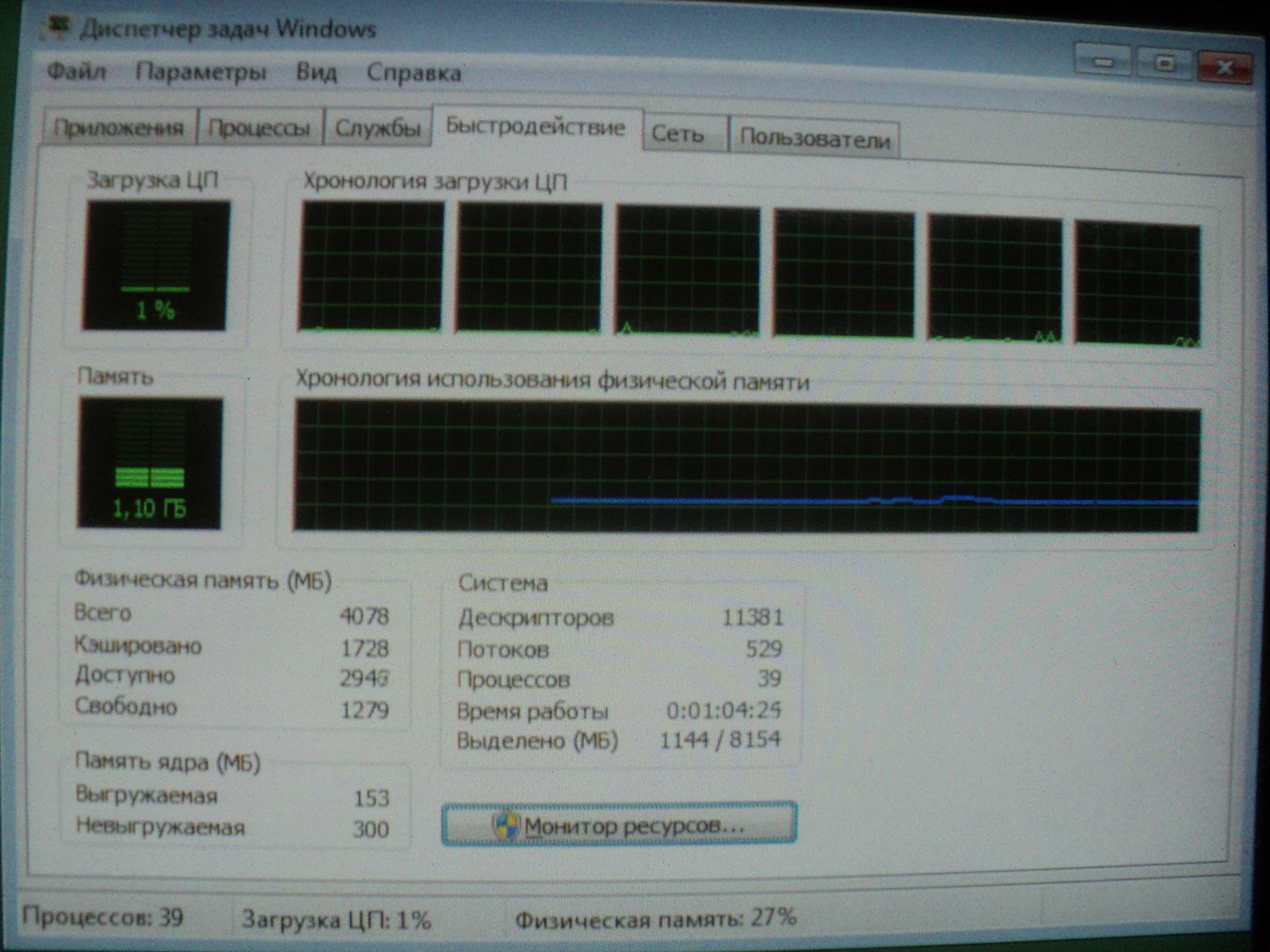Switch to the Пользователи tab
1270x952 pixels.
[x=814, y=138]
